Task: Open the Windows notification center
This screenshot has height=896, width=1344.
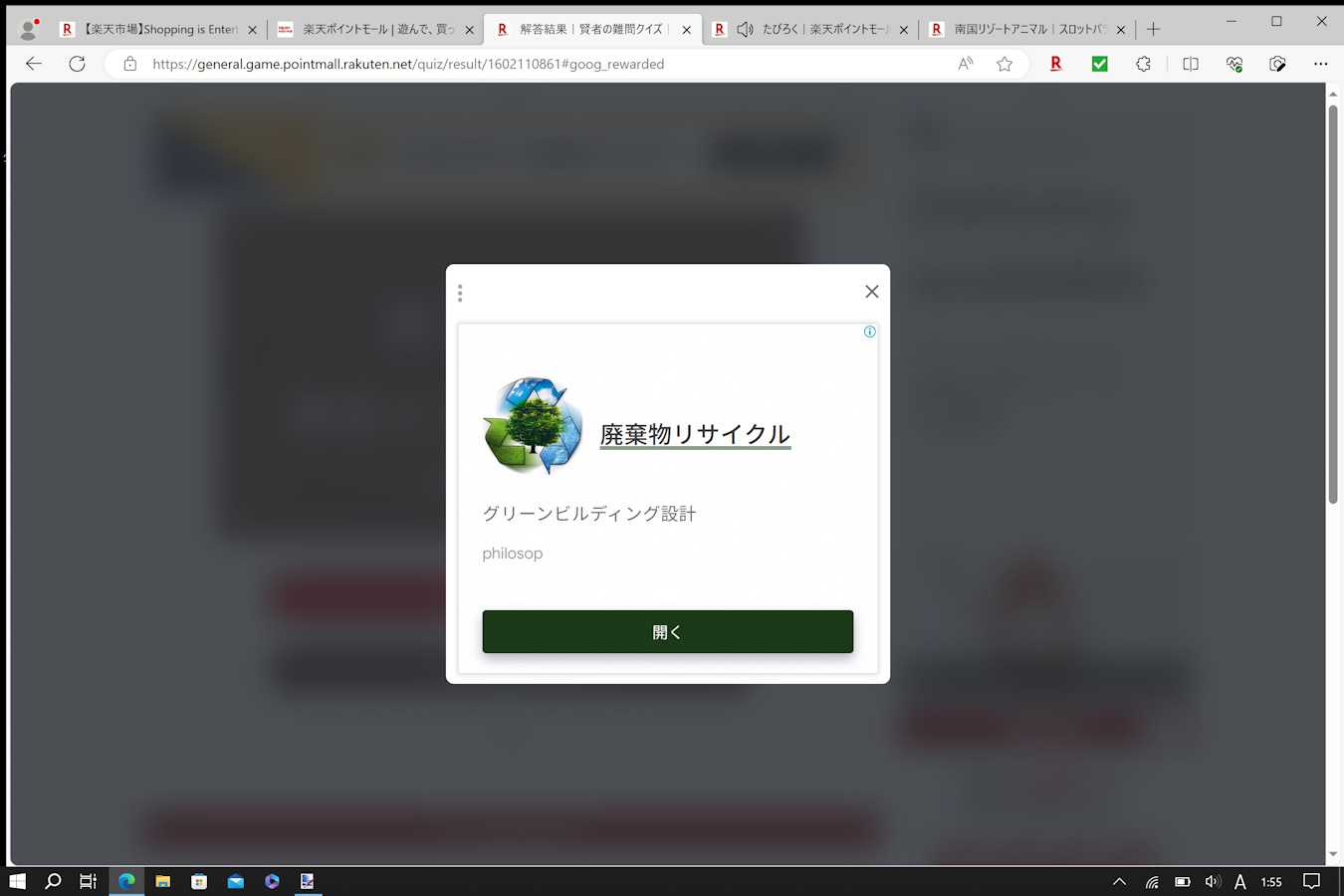Action: point(1312,881)
